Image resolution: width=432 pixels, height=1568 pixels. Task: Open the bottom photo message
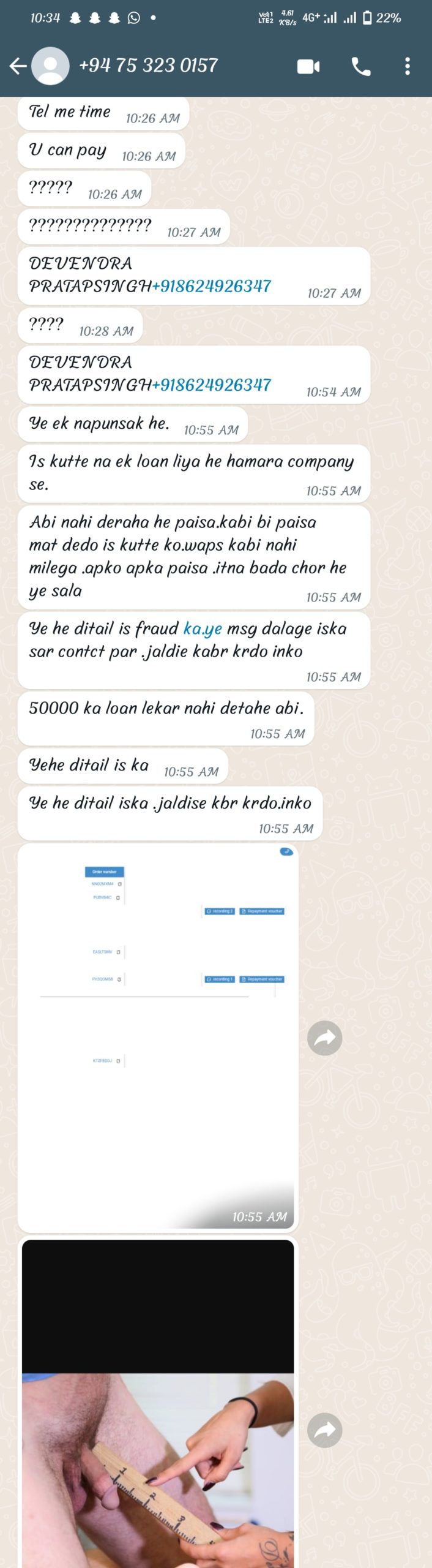tap(158, 1404)
